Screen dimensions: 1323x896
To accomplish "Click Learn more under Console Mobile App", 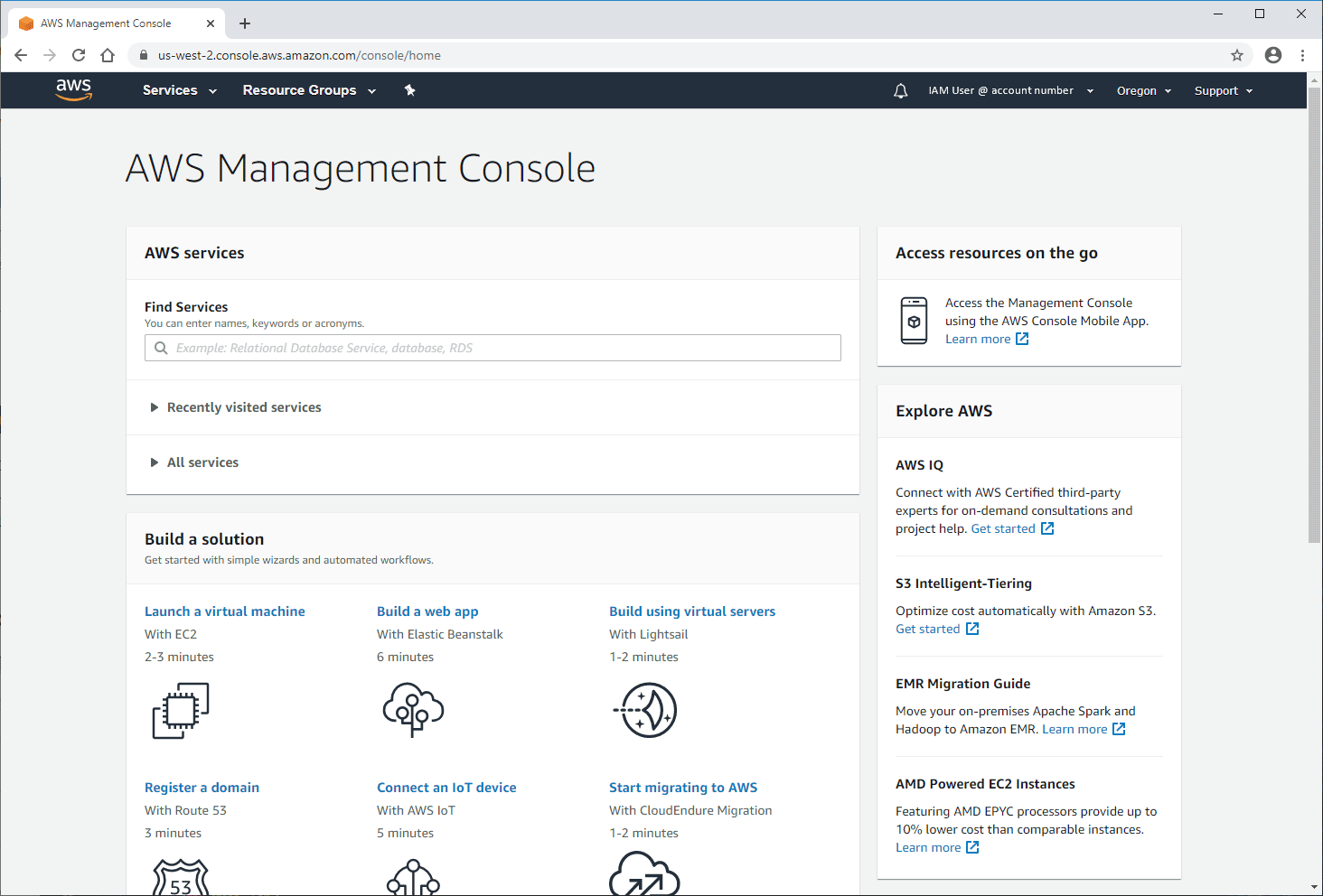I will pos(978,339).
